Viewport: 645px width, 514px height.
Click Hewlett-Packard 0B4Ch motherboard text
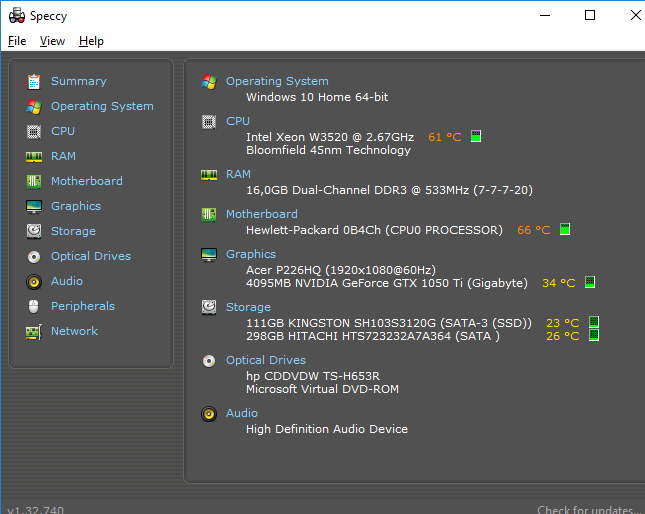click(374, 230)
